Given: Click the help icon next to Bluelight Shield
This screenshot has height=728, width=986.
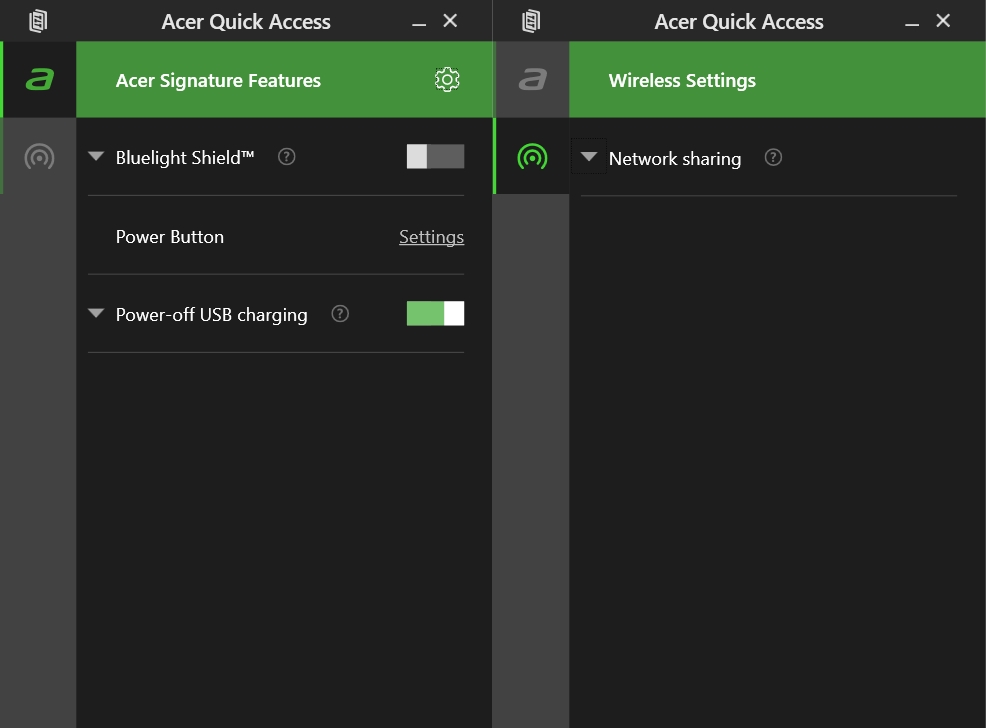Looking at the screenshot, I should tap(287, 156).
